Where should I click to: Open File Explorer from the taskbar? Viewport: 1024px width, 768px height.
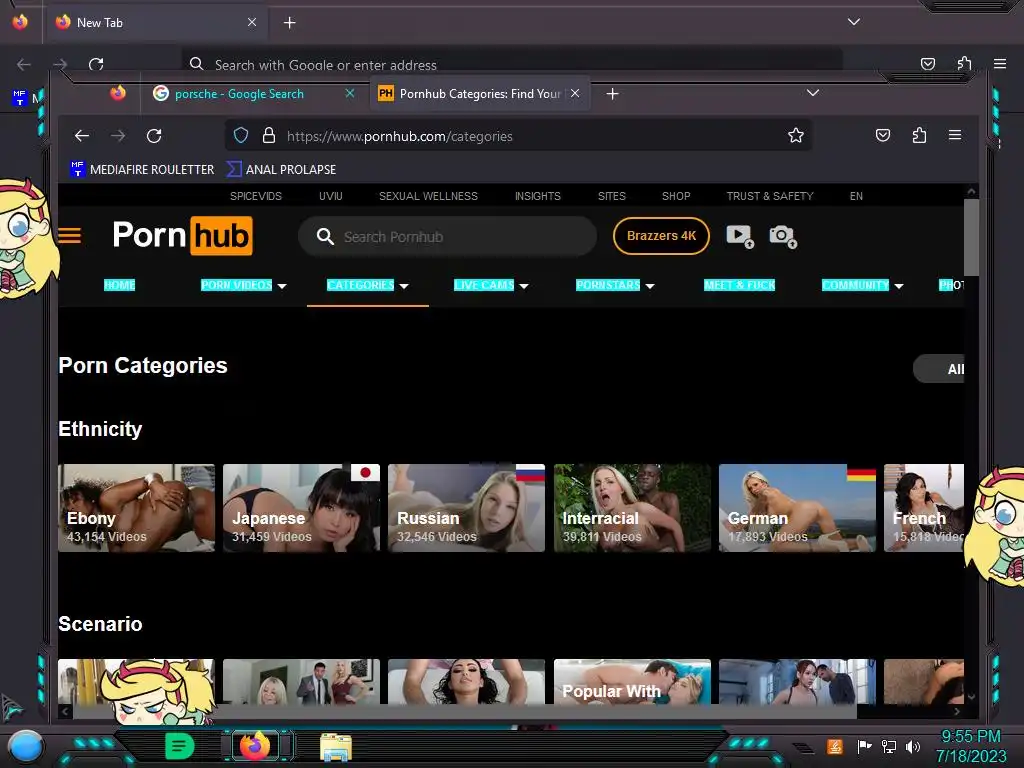pos(336,746)
